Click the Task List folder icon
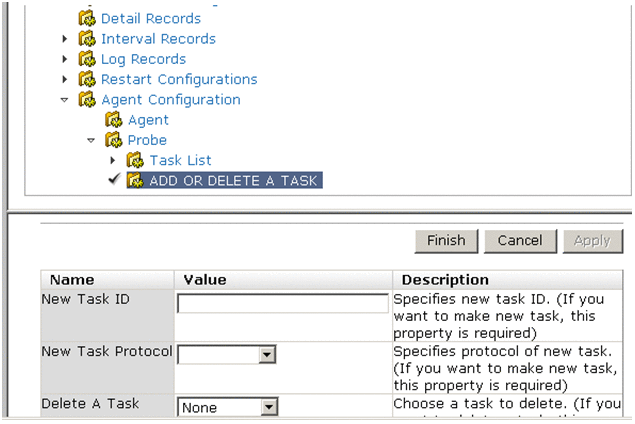 pos(136,160)
